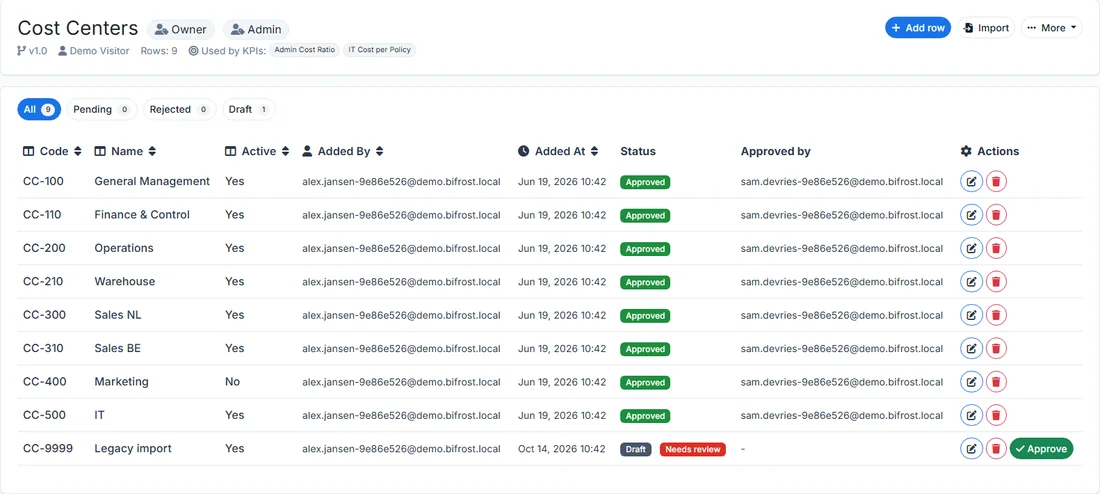Delete the CC-200 Operations row
1100x494 pixels.
(996, 248)
